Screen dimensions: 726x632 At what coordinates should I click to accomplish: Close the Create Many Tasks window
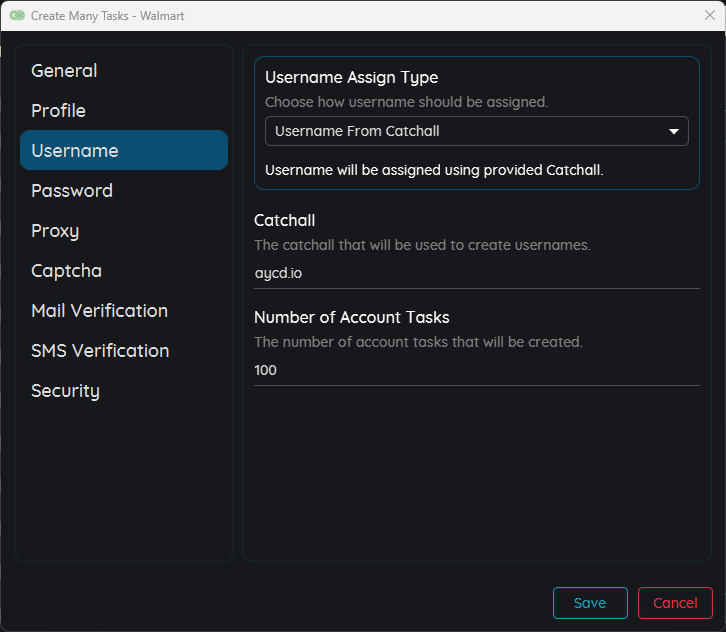coord(709,16)
